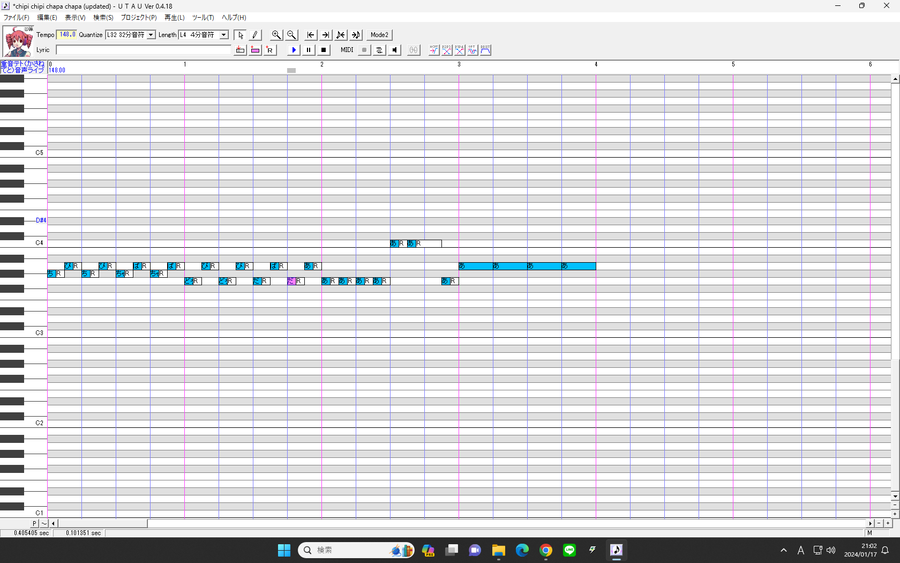The image size is (900, 563).
Task: Toggle the speaker sound icon
Action: tap(394, 50)
